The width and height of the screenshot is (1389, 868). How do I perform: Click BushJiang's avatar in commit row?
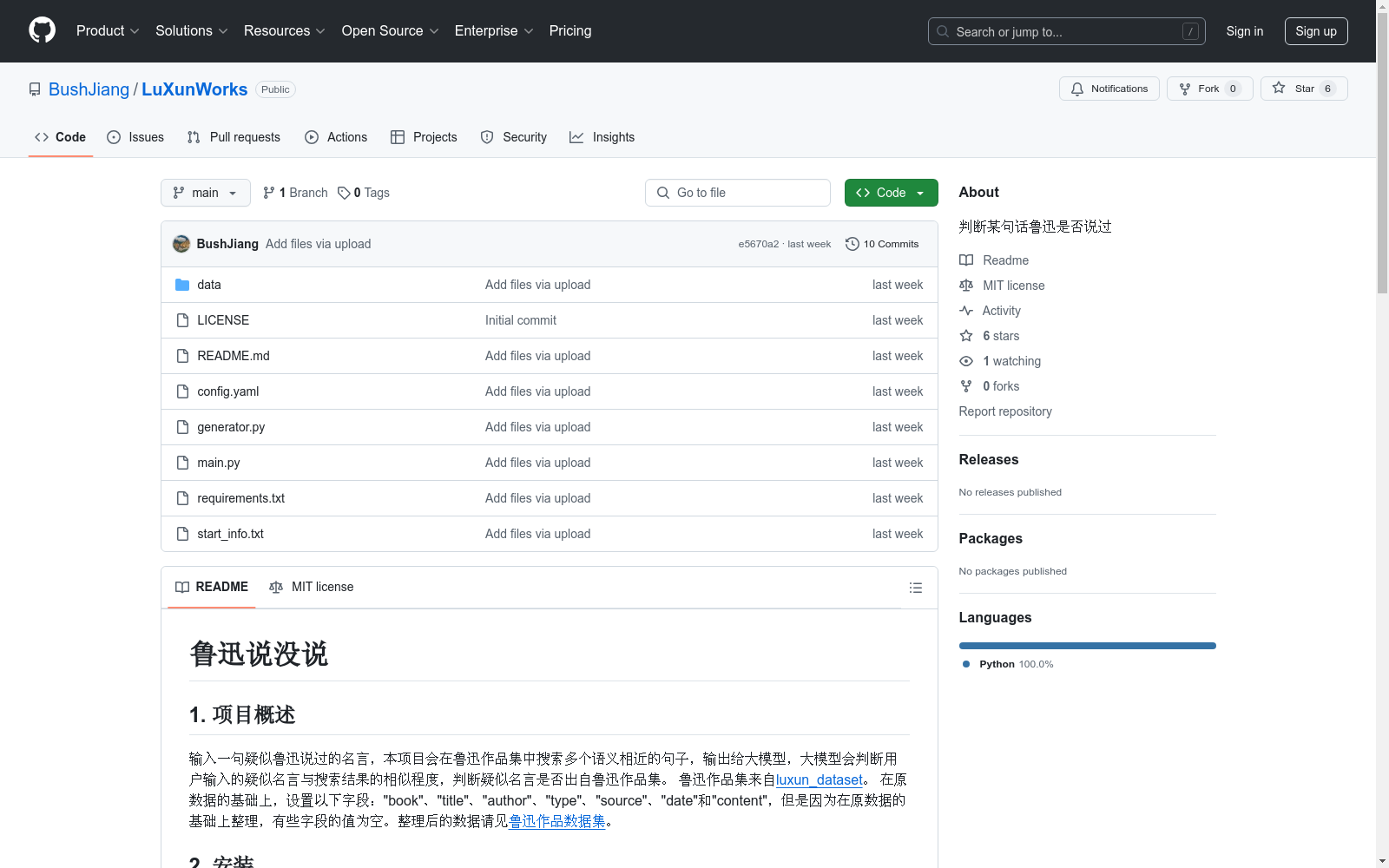click(181, 244)
